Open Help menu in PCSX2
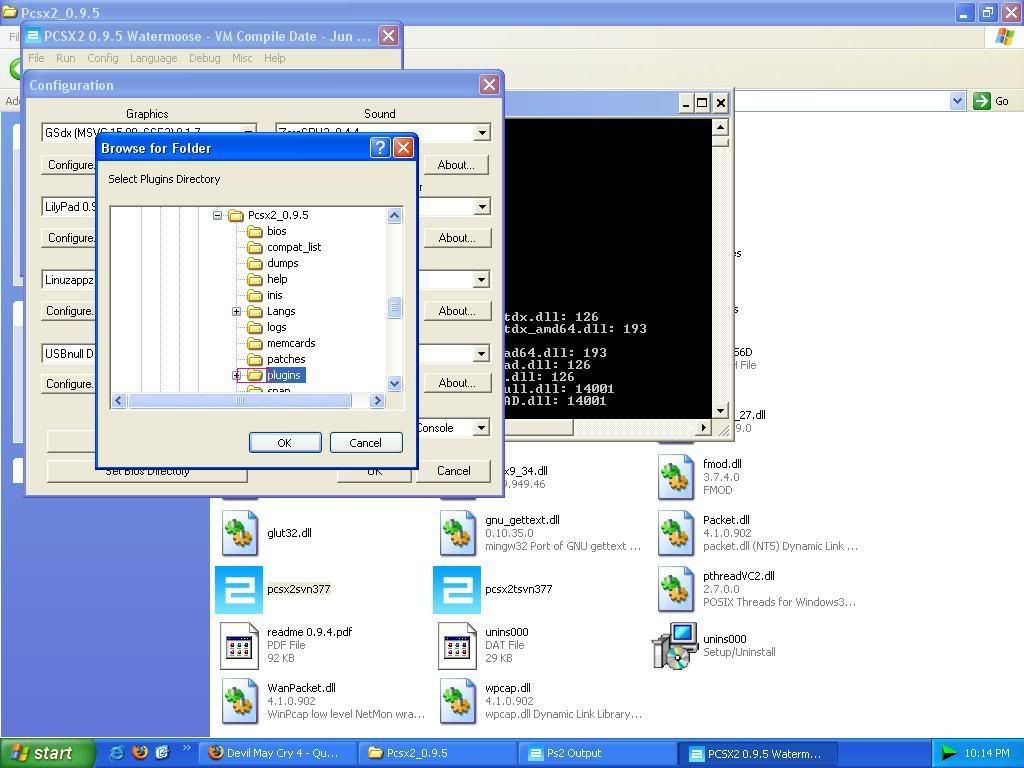Image resolution: width=1024 pixels, height=768 pixels. click(274, 58)
